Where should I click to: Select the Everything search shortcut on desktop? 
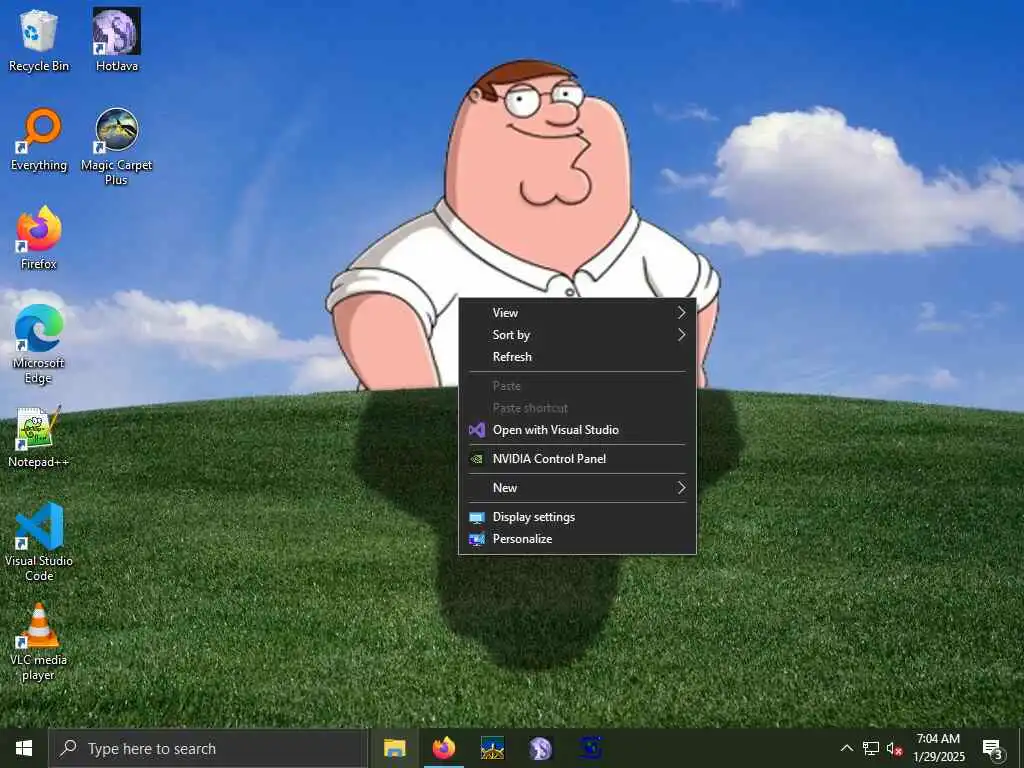39,140
